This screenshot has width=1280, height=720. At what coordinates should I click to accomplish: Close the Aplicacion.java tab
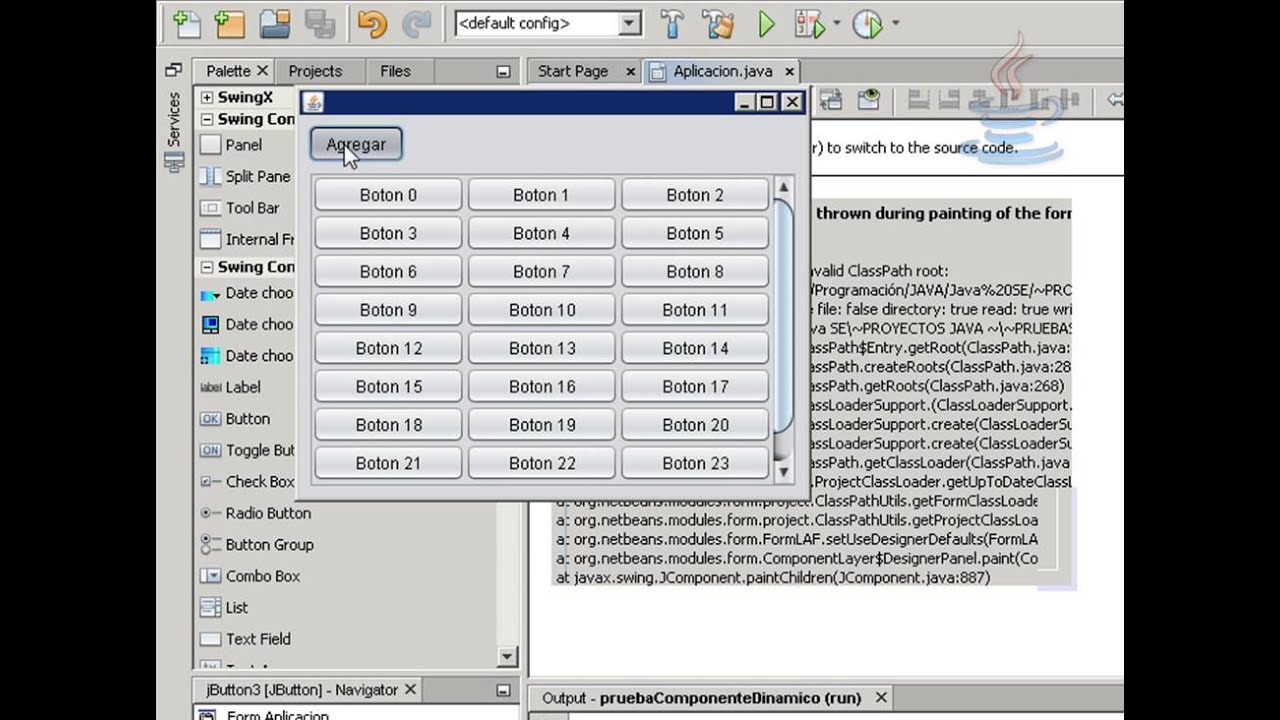pos(789,72)
